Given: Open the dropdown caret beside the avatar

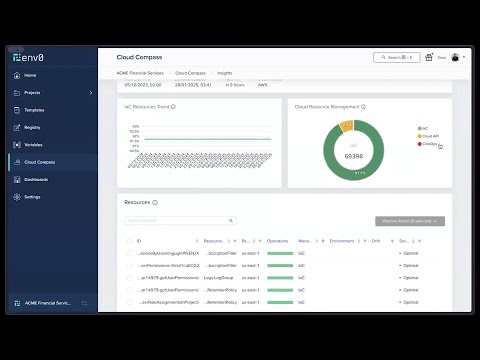Looking at the screenshot, I should (x=464, y=57).
